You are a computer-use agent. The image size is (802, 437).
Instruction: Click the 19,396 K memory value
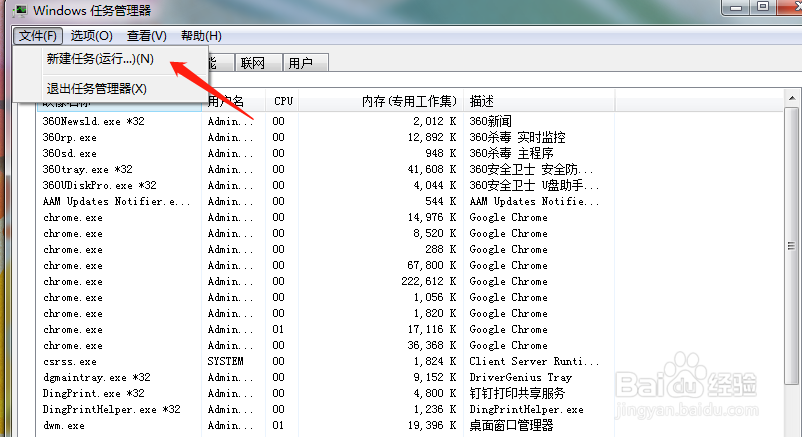[x=432, y=425]
